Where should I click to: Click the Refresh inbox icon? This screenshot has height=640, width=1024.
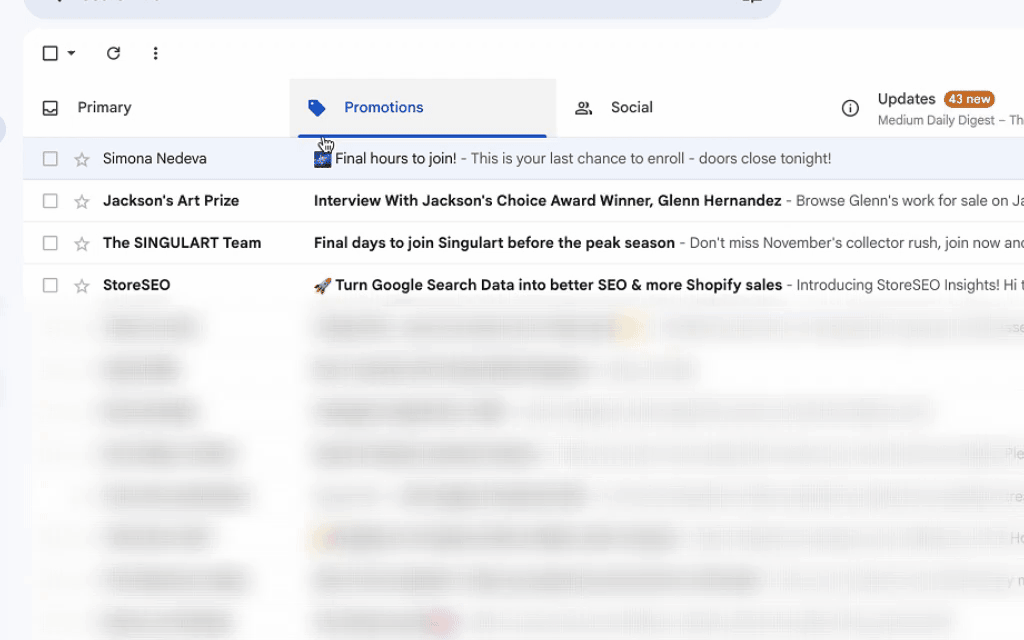(x=113, y=53)
